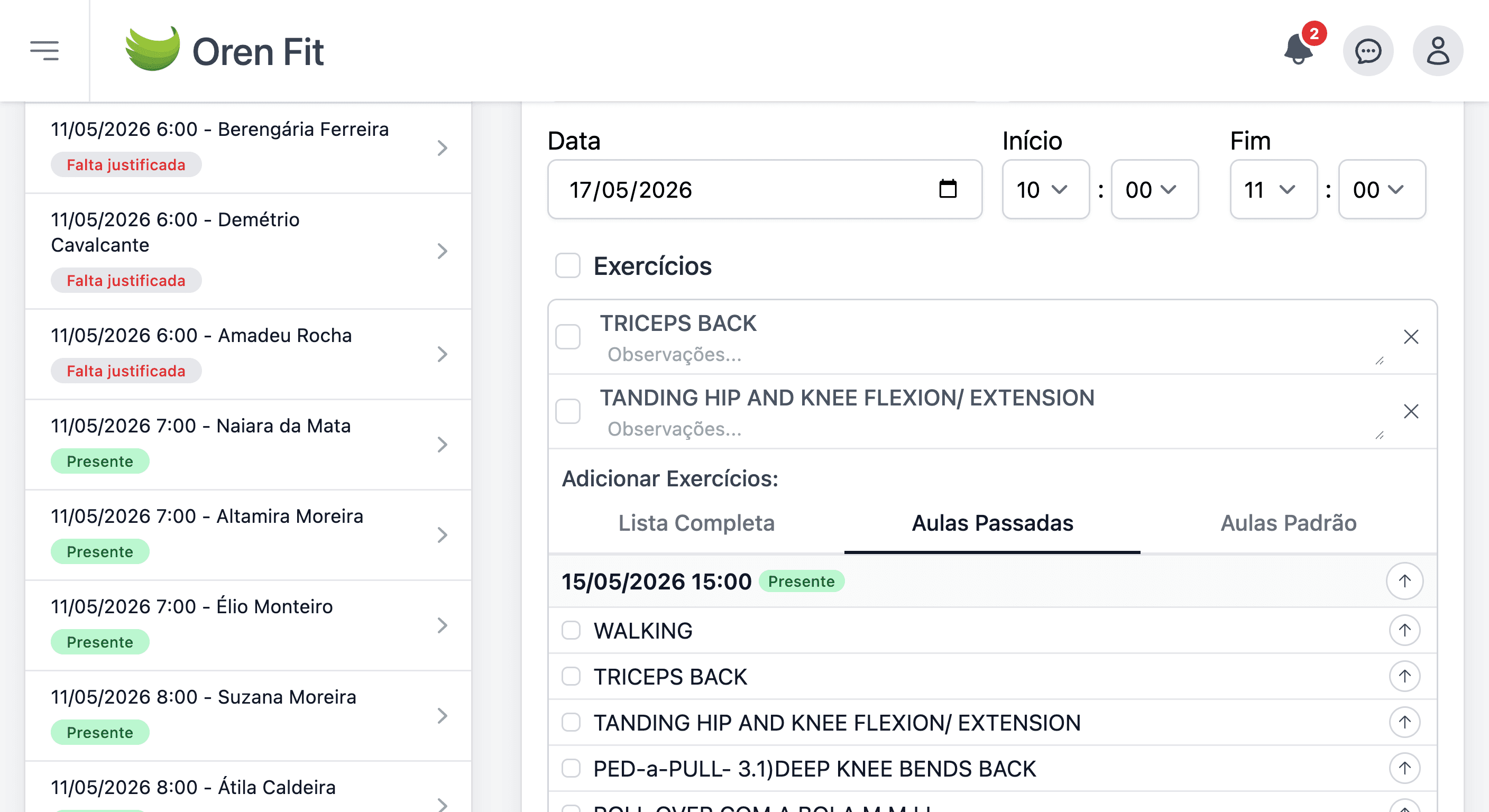This screenshot has width=1489, height=812.
Task: Click the Data date input field
Action: pos(764,189)
